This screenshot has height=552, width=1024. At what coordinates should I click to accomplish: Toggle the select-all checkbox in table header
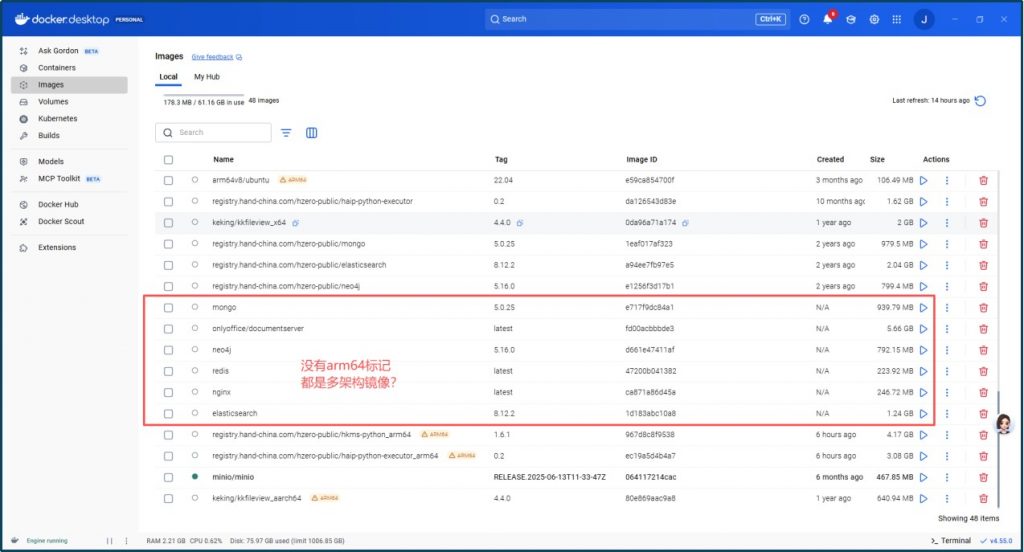tap(169, 160)
